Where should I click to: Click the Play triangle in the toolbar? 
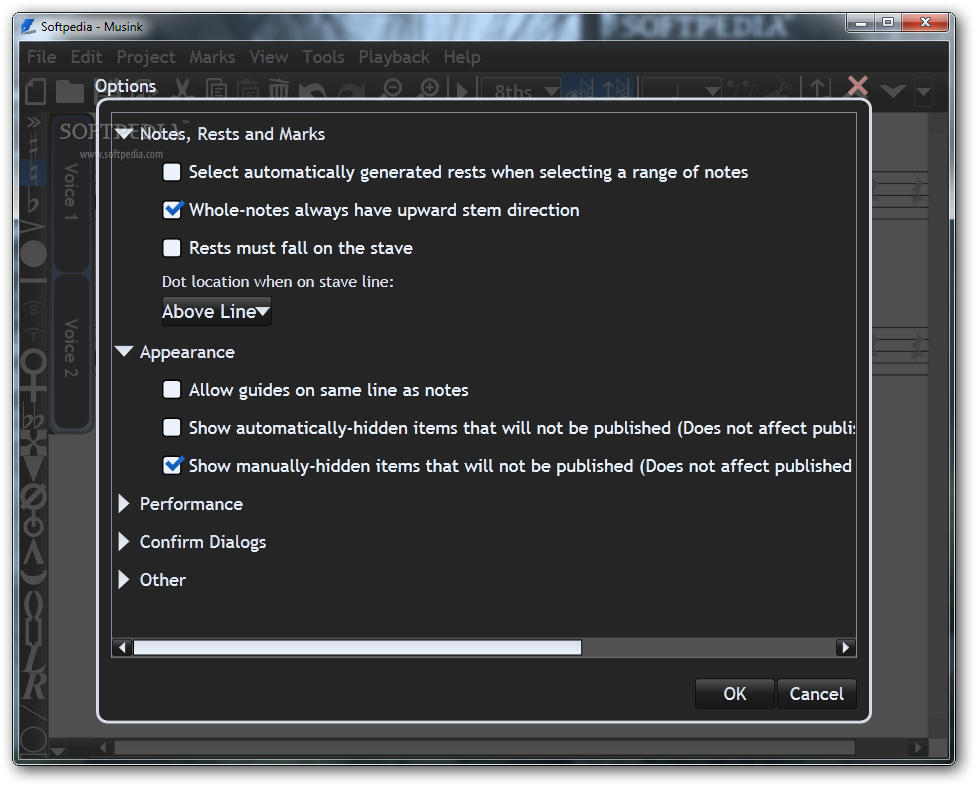(x=462, y=91)
